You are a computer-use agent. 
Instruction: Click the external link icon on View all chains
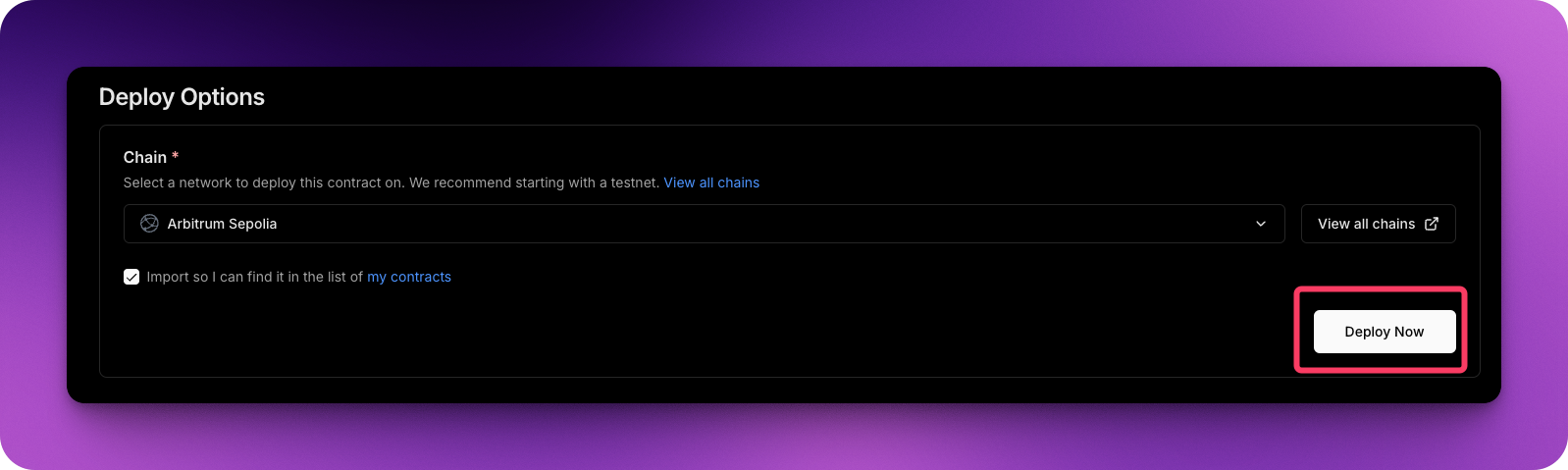[x=1432, y=224]
